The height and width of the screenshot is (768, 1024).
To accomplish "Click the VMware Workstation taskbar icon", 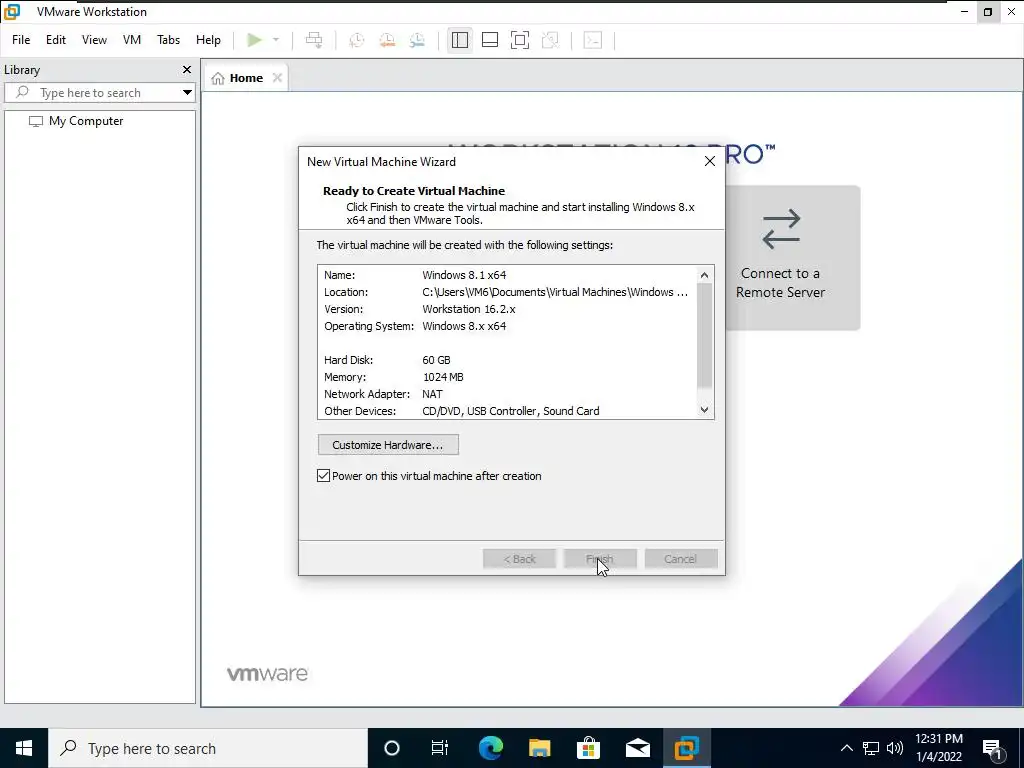I will pyautogui.click(x=686, y=748).
